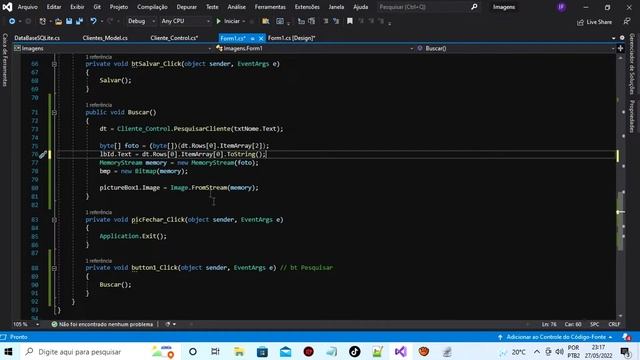
Task: Close the Form1.cs tab
Action: coord(261,38)
